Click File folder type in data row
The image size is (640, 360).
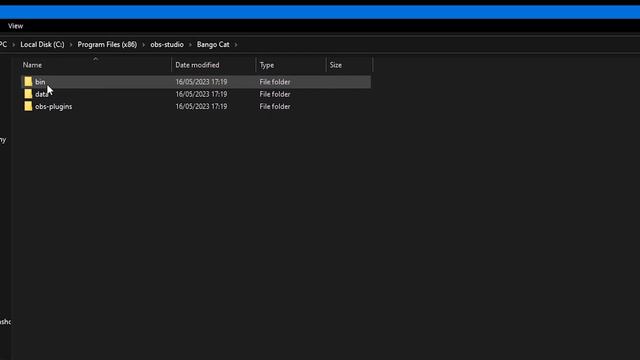point(275,94)
